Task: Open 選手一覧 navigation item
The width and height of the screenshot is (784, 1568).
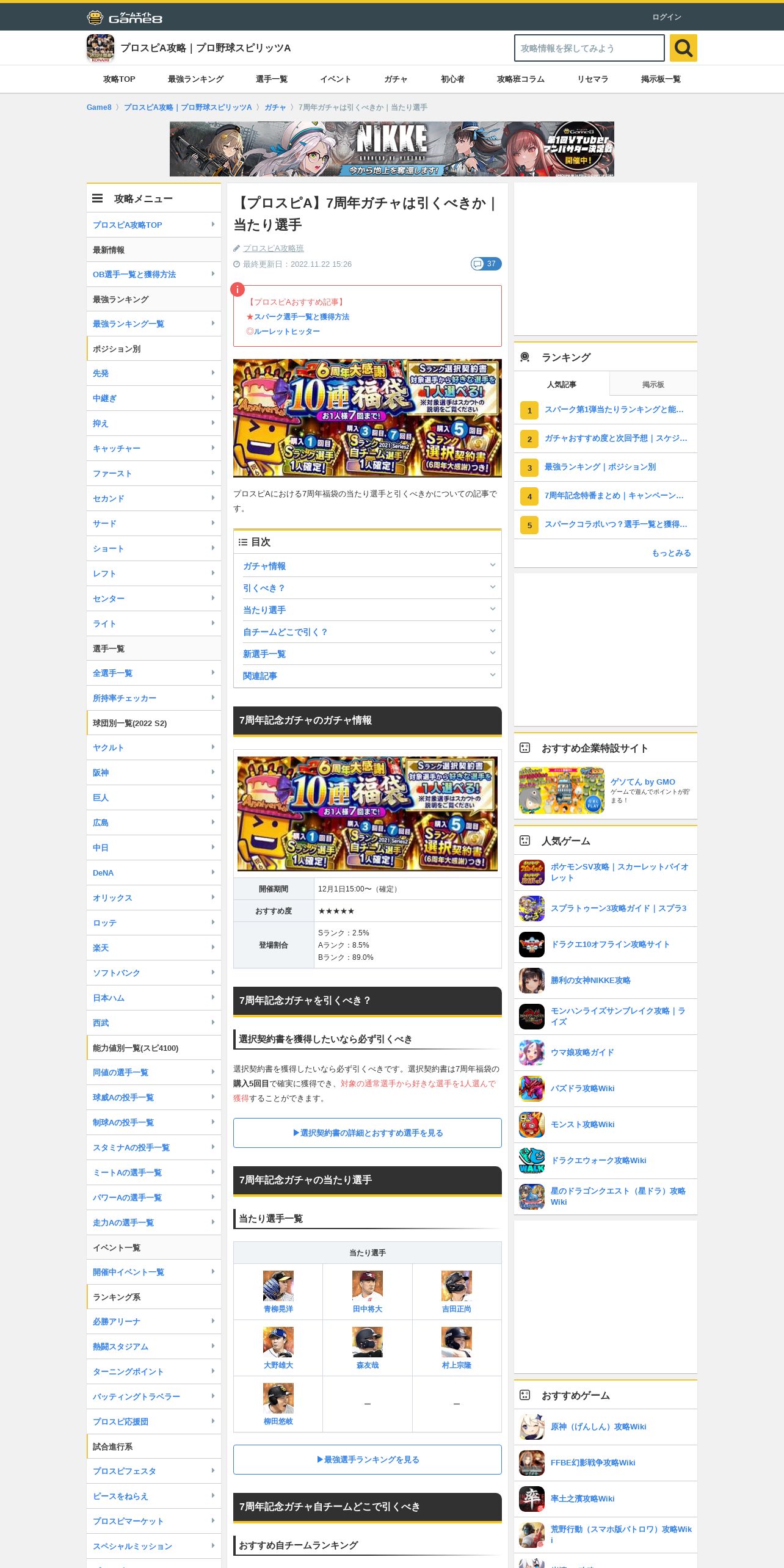Action: click(272, 79)
